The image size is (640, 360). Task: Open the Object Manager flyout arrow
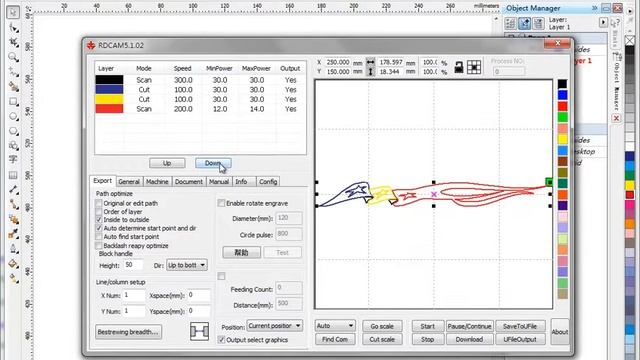point(603,22)
